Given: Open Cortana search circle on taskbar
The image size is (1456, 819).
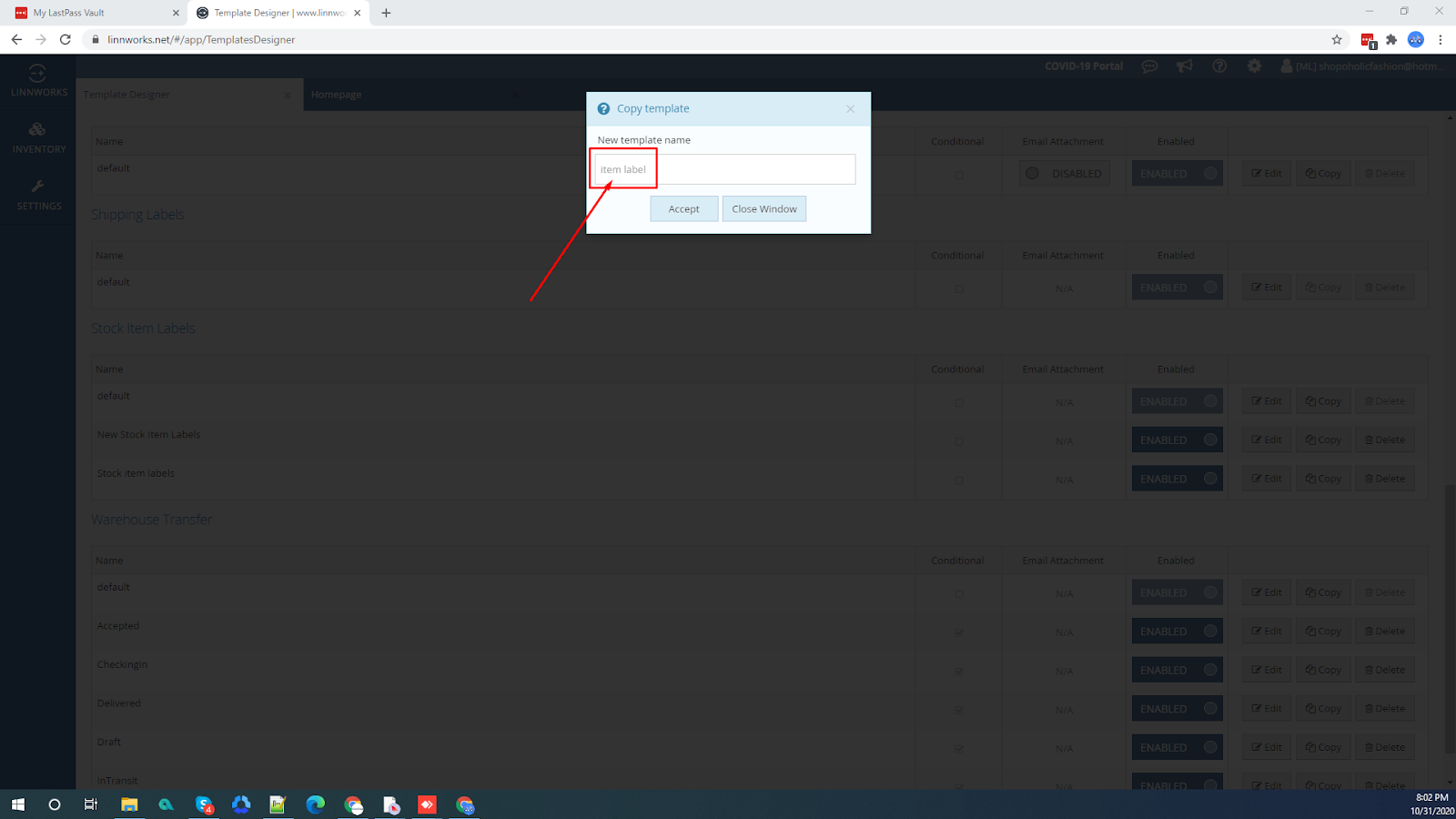Looking at the screenshot, I should pos(55,804).
